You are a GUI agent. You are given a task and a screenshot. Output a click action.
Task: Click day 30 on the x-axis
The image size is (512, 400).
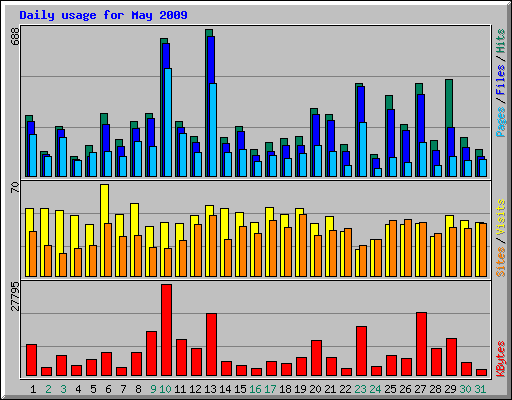tap(466, 389)
